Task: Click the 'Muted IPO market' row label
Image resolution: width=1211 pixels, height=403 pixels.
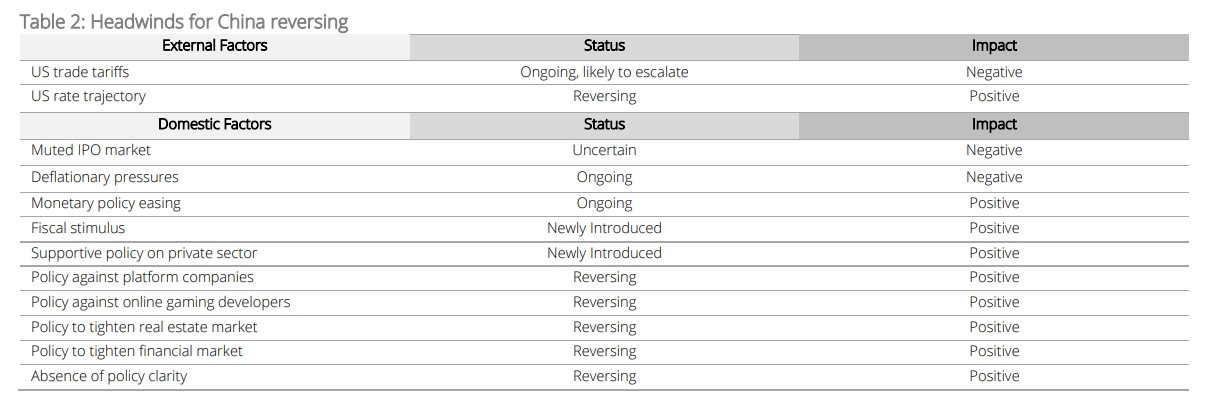Action: (91, 150)
